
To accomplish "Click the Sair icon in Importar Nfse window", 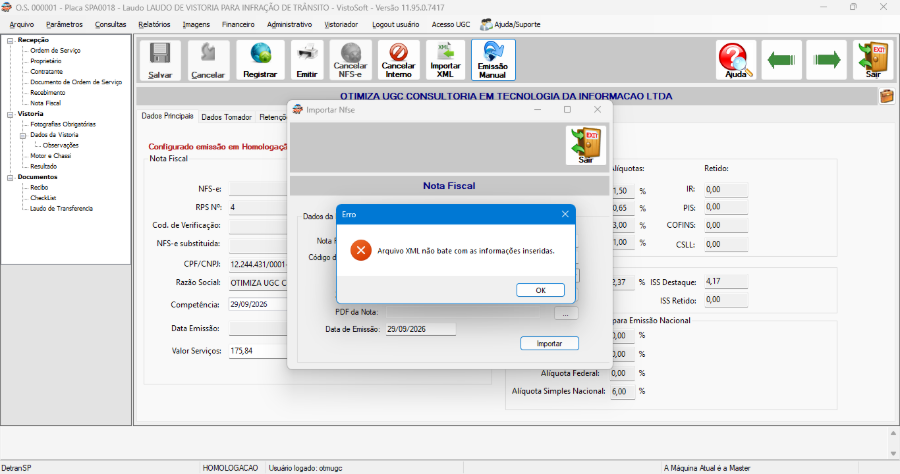I will pyautogui.click(x=585, y=146).
